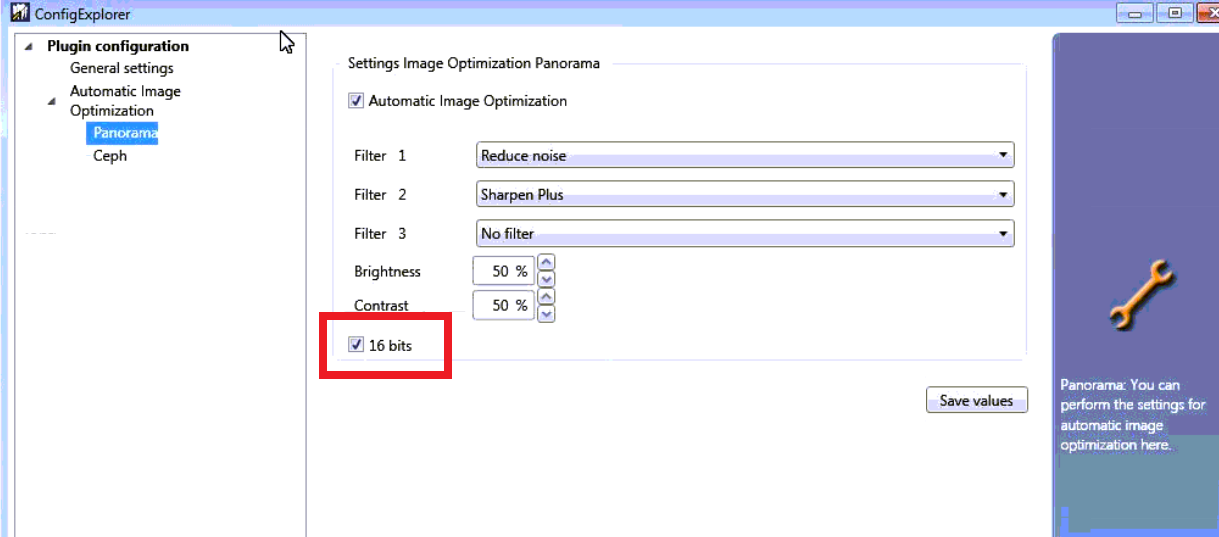Select Plugin configuration root item
This screenshot has height=537, width=1219.
pyautogui.click(x=118, y=46)
